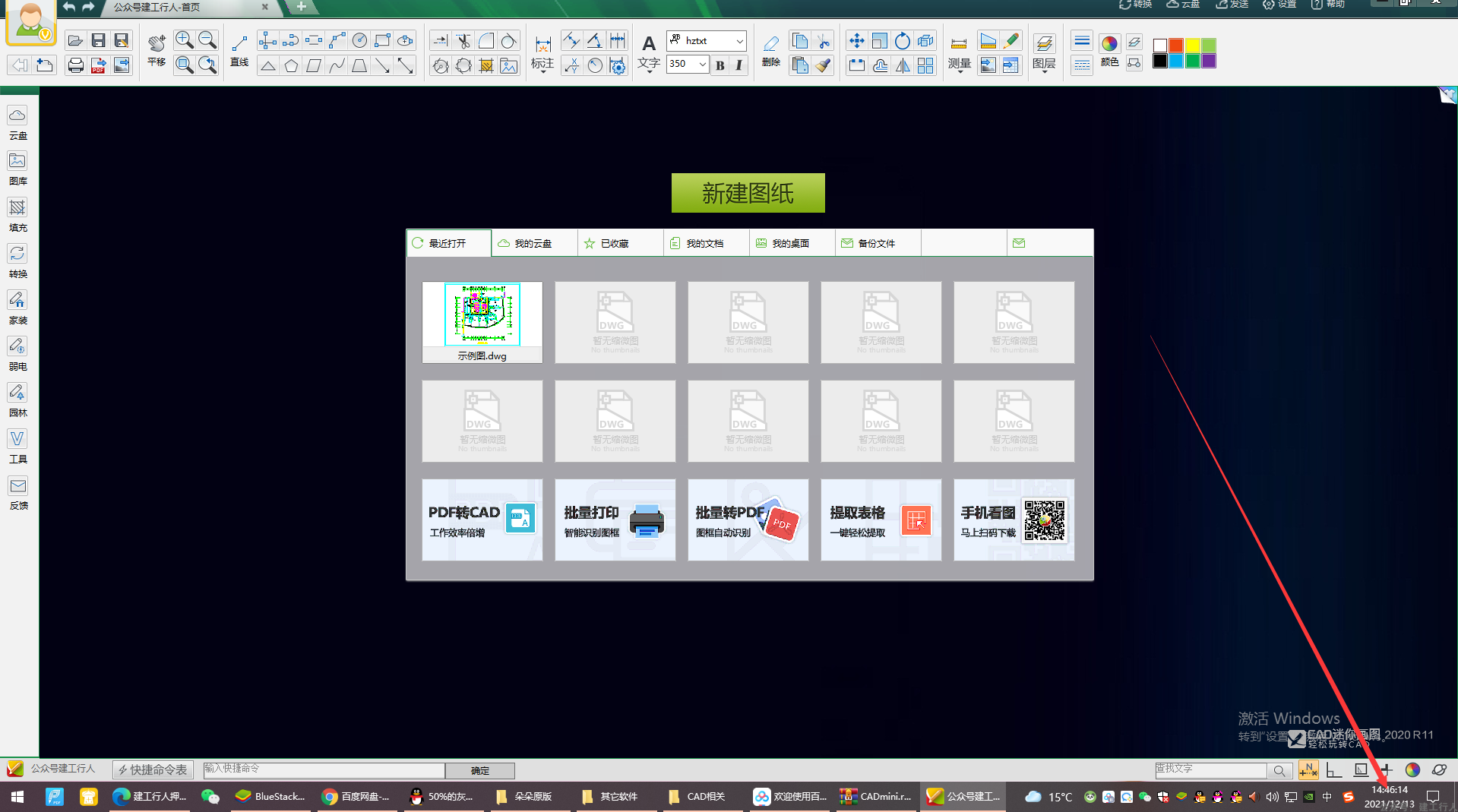Image resolution: width=1458 pixels, height=812 pixels.
Task: Open the PDF转CAD feature card
Action: (x=482, y=520)
